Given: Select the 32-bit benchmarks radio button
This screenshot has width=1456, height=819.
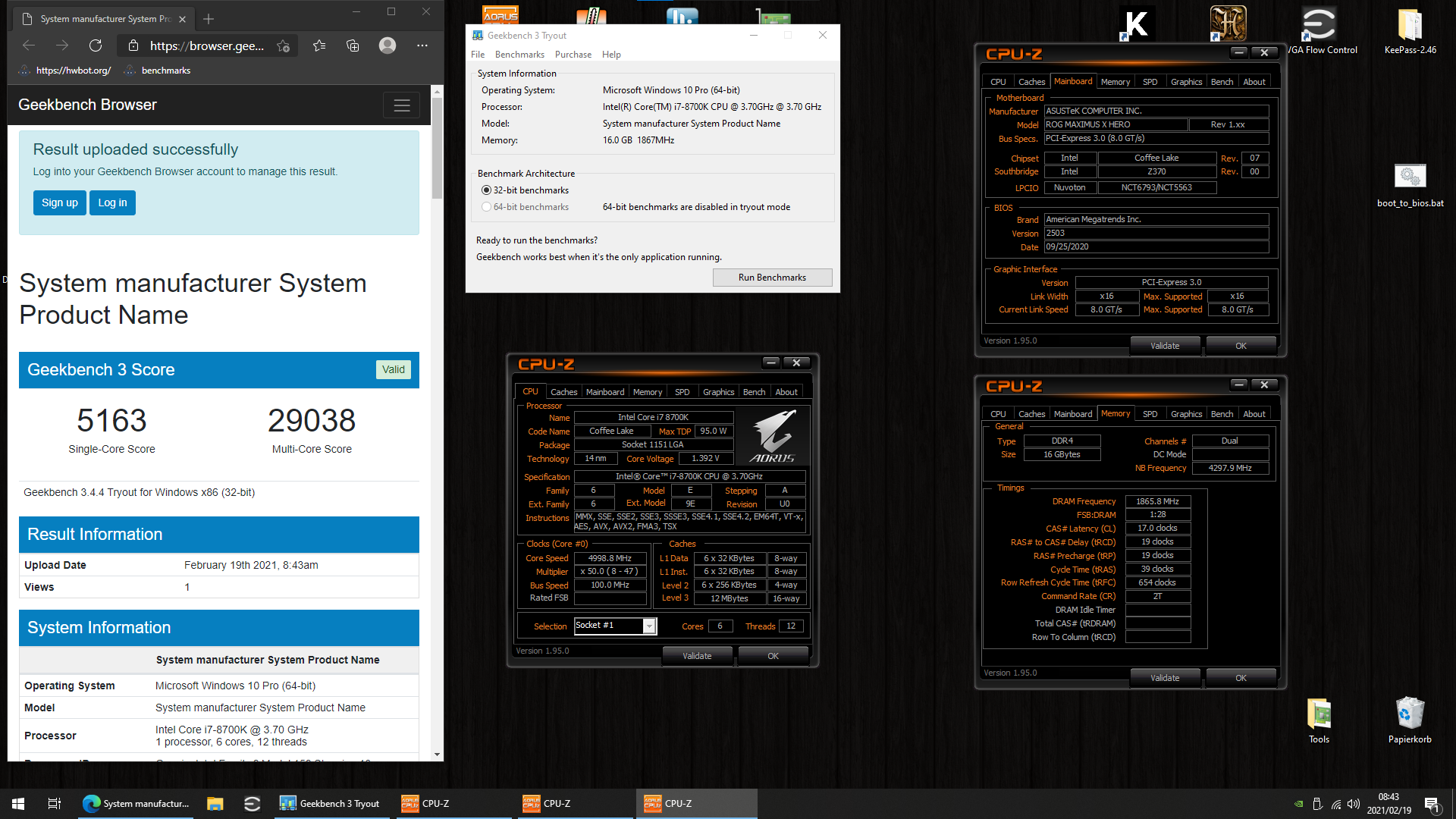Looking at the screenshot, I should click(487, 190).
